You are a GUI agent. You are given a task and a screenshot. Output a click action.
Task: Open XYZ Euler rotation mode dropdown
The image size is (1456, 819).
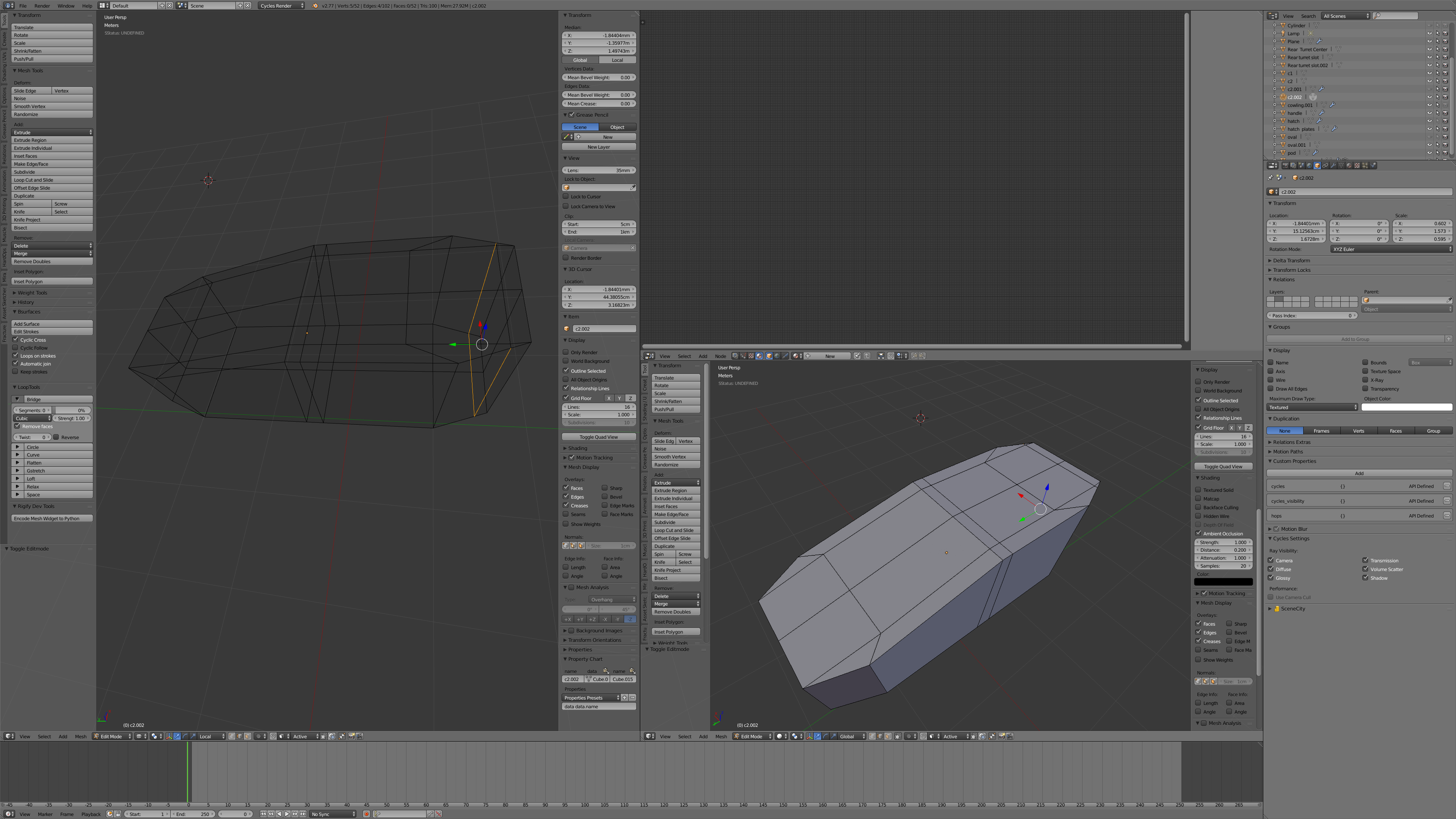tap(1391, 249)
